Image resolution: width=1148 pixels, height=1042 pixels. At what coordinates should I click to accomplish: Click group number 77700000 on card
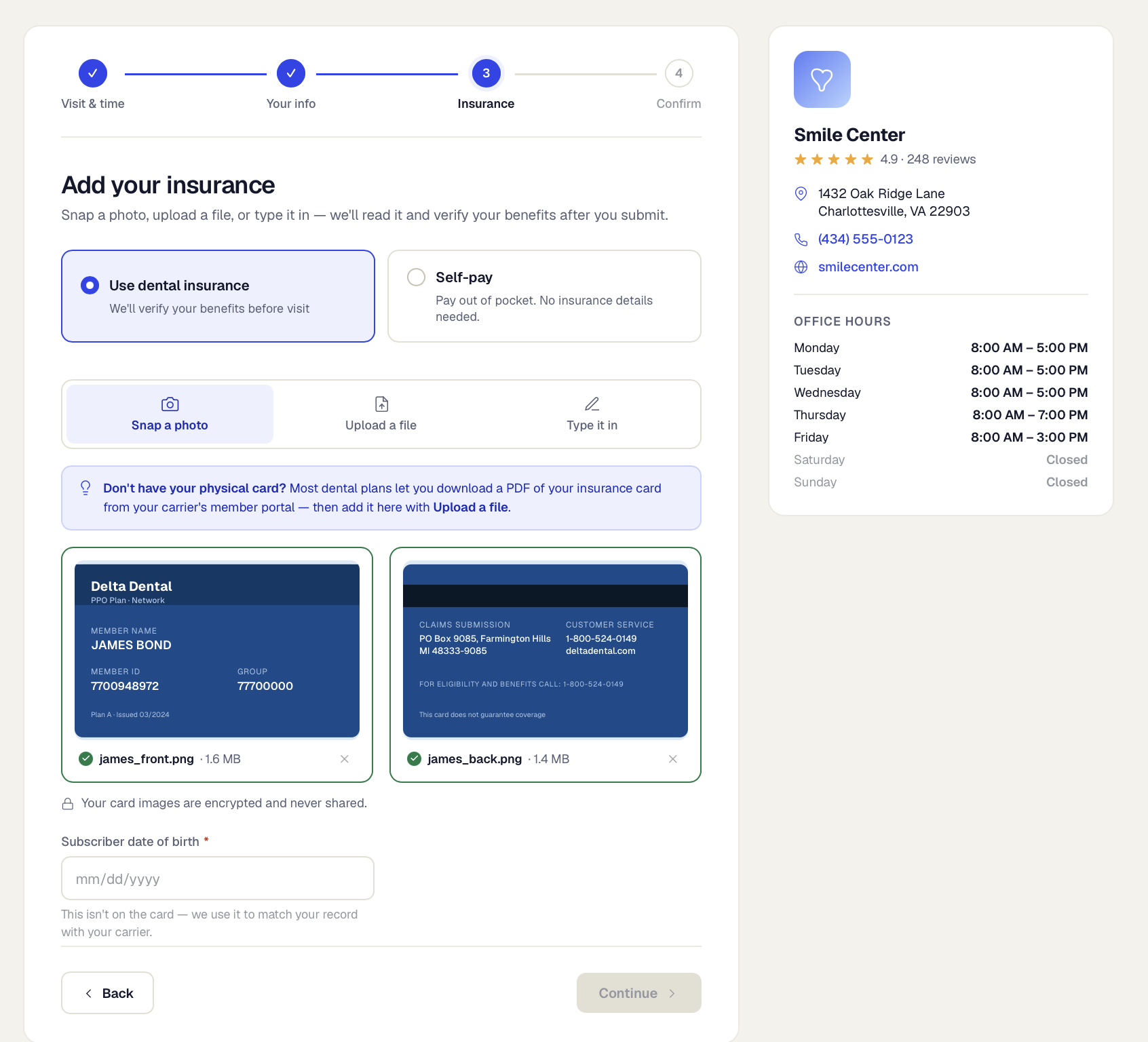tap(265, 686)
